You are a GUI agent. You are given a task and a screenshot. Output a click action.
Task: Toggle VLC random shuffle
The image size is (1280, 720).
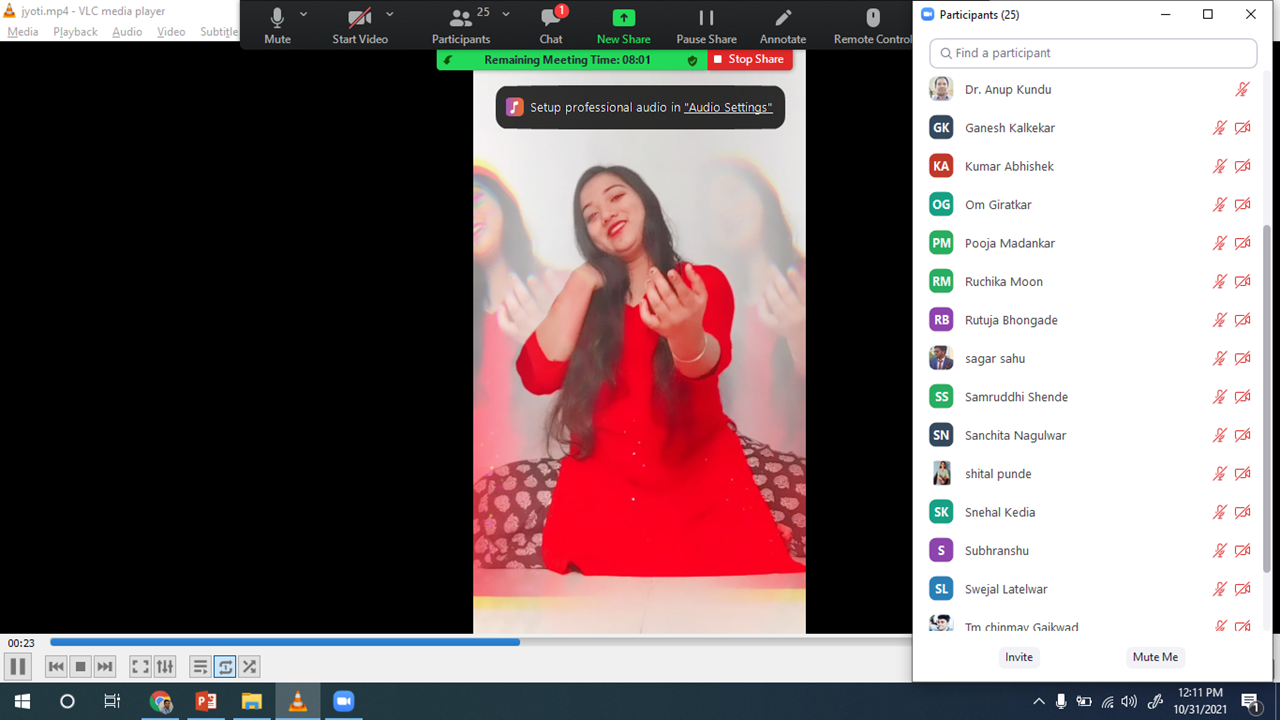click(x=249, y=666)
